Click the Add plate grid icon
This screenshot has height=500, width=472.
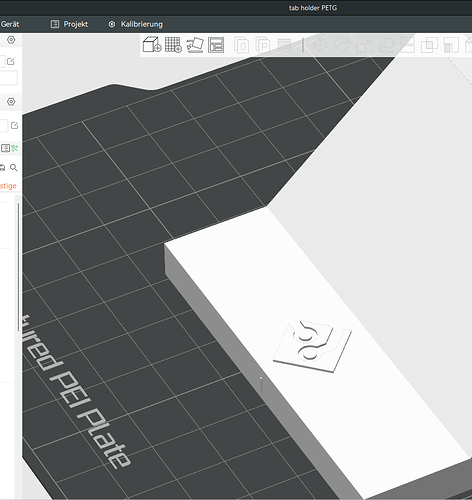pyautogui.click(x=173, y=45)
